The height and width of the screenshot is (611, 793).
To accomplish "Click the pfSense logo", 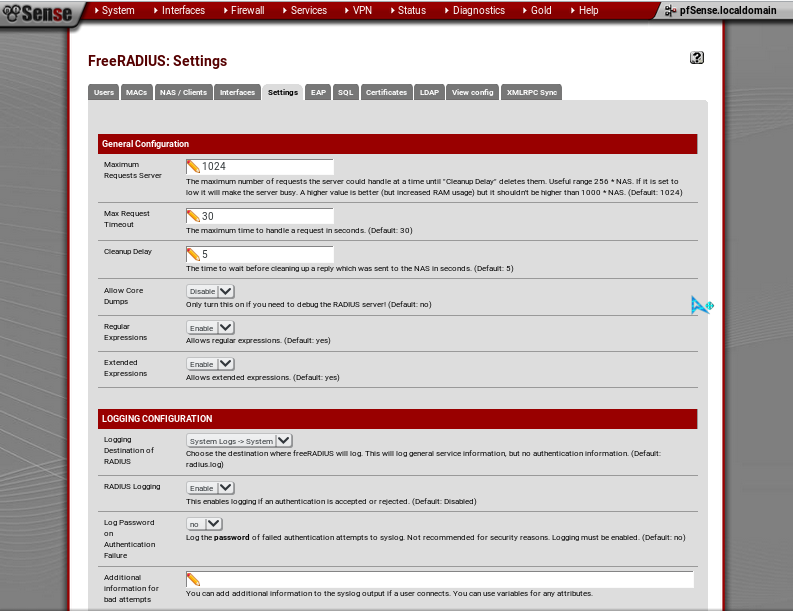I will [37, 13].
